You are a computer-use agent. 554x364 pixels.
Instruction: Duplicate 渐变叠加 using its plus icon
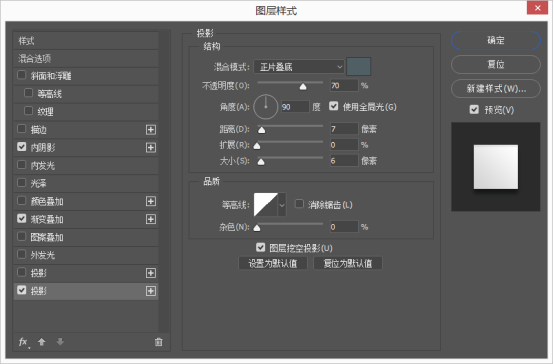coord(151,219)
